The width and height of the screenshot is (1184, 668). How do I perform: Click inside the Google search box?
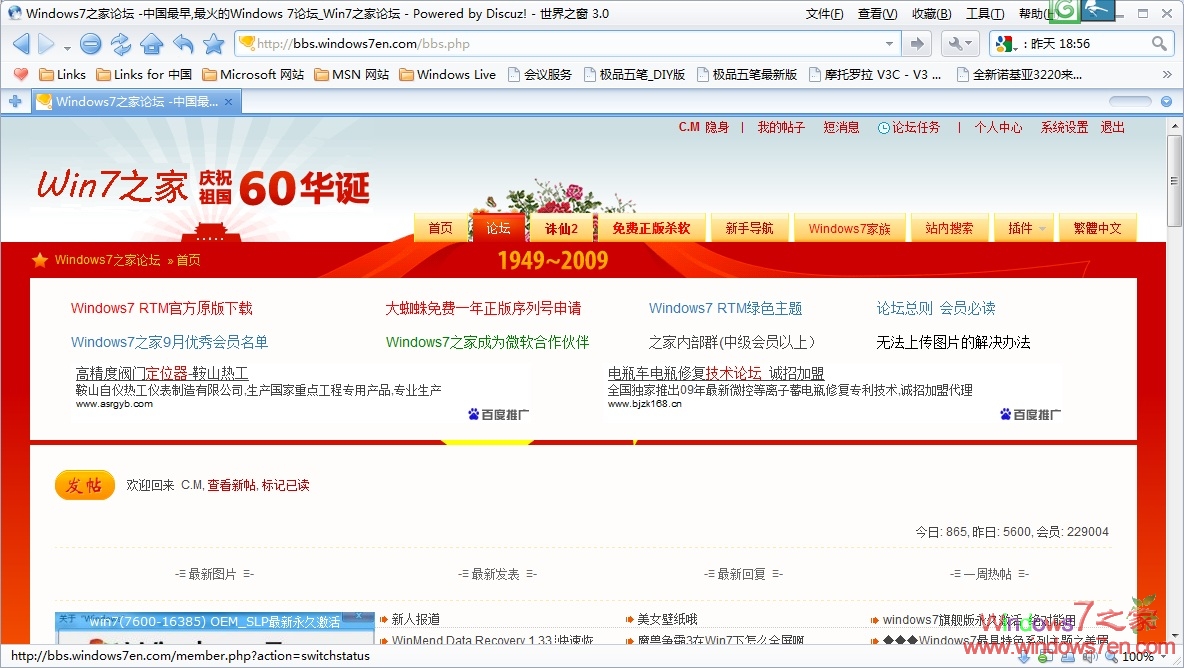coord(1085,44)
